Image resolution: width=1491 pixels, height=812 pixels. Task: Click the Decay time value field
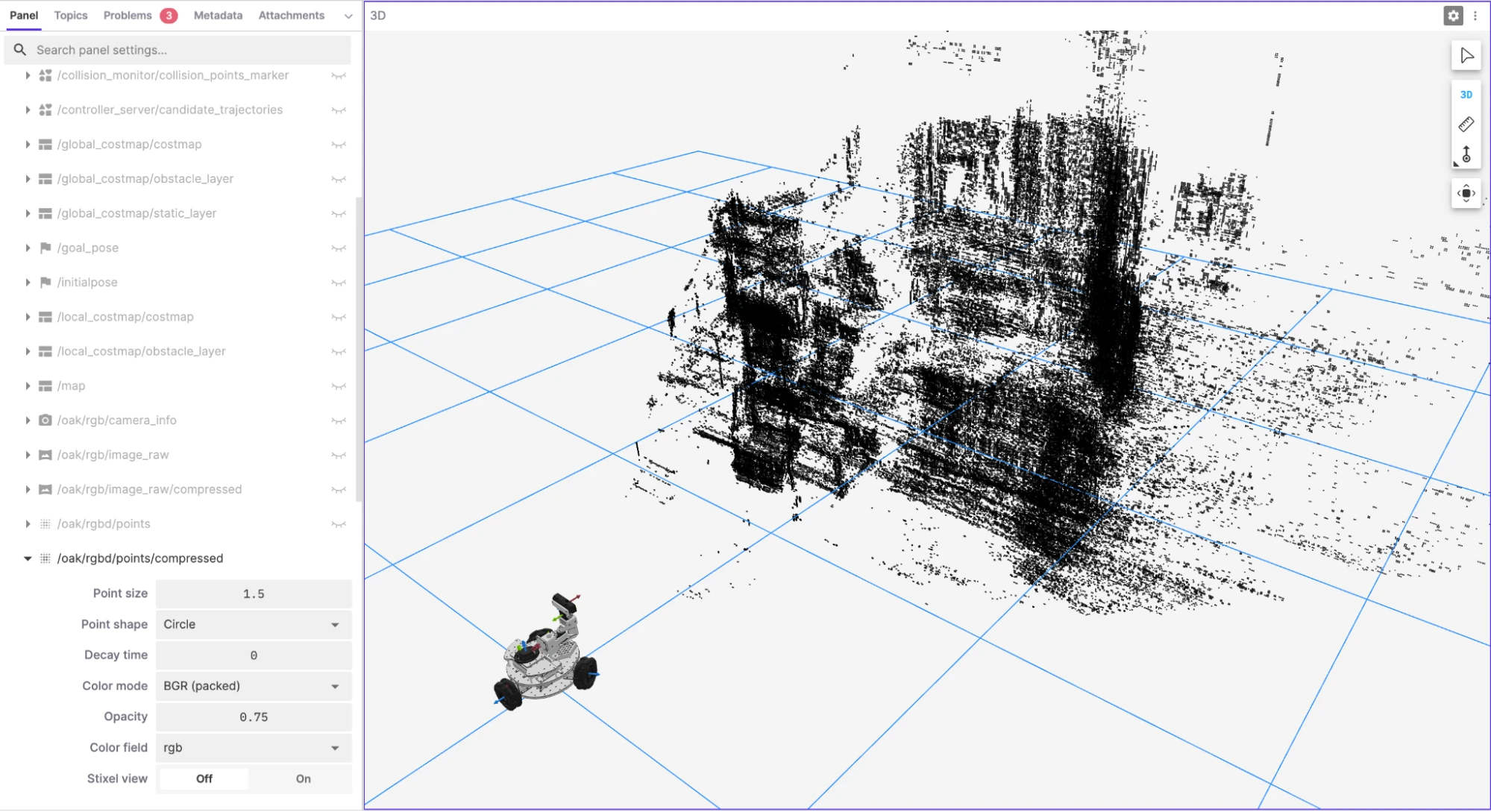click(x=254, y=655)
